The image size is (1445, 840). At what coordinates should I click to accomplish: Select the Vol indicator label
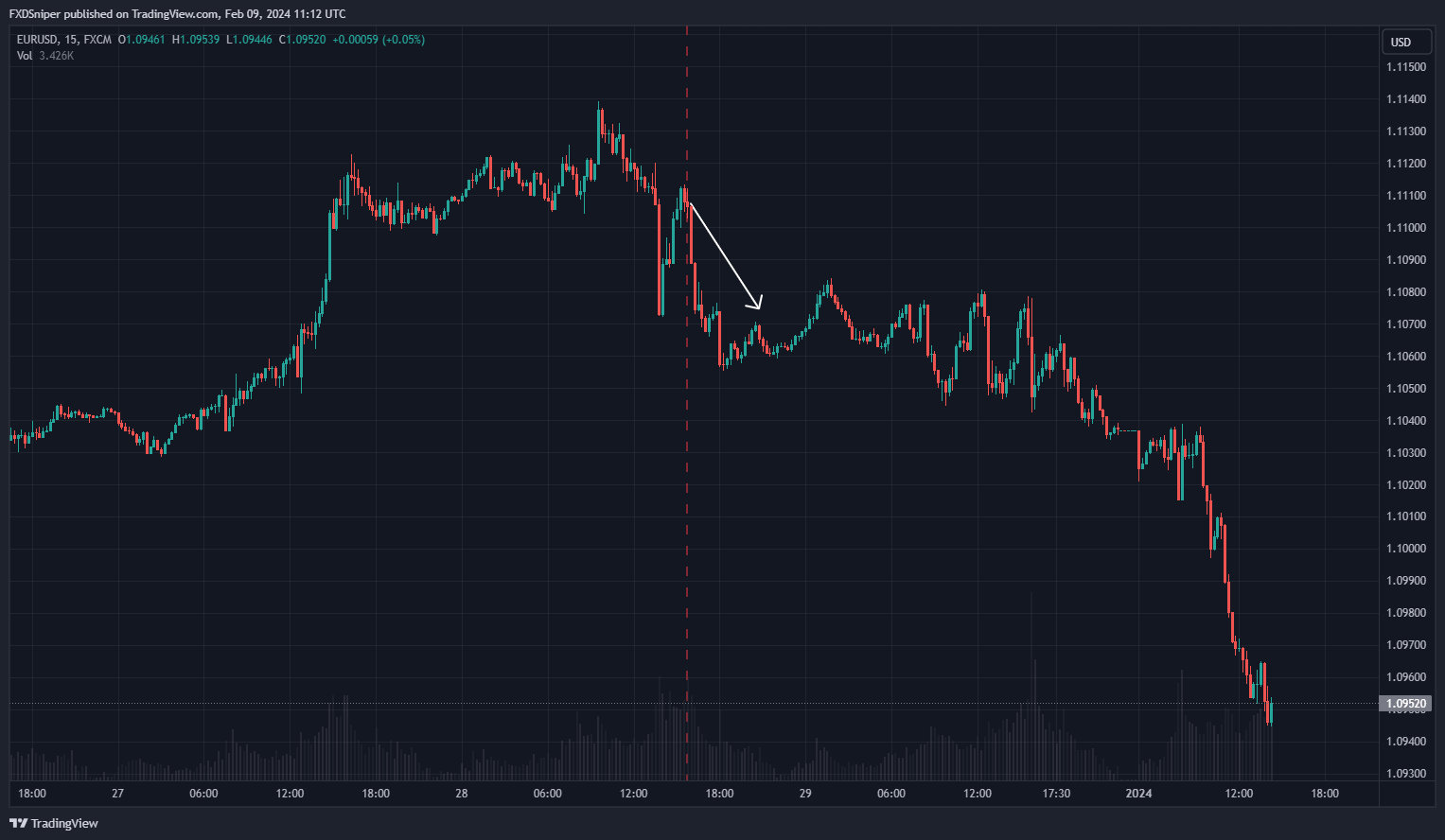[x=25, y=56]
